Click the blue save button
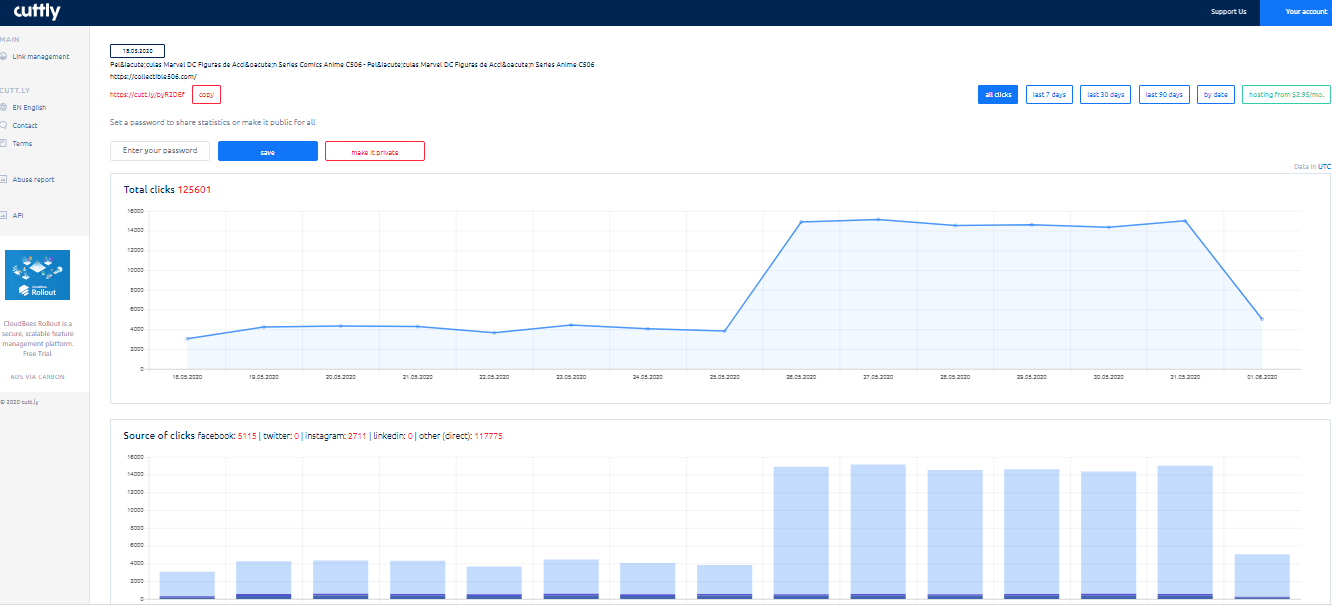The width and height of the screenshot is (1332, 611). 268,152
